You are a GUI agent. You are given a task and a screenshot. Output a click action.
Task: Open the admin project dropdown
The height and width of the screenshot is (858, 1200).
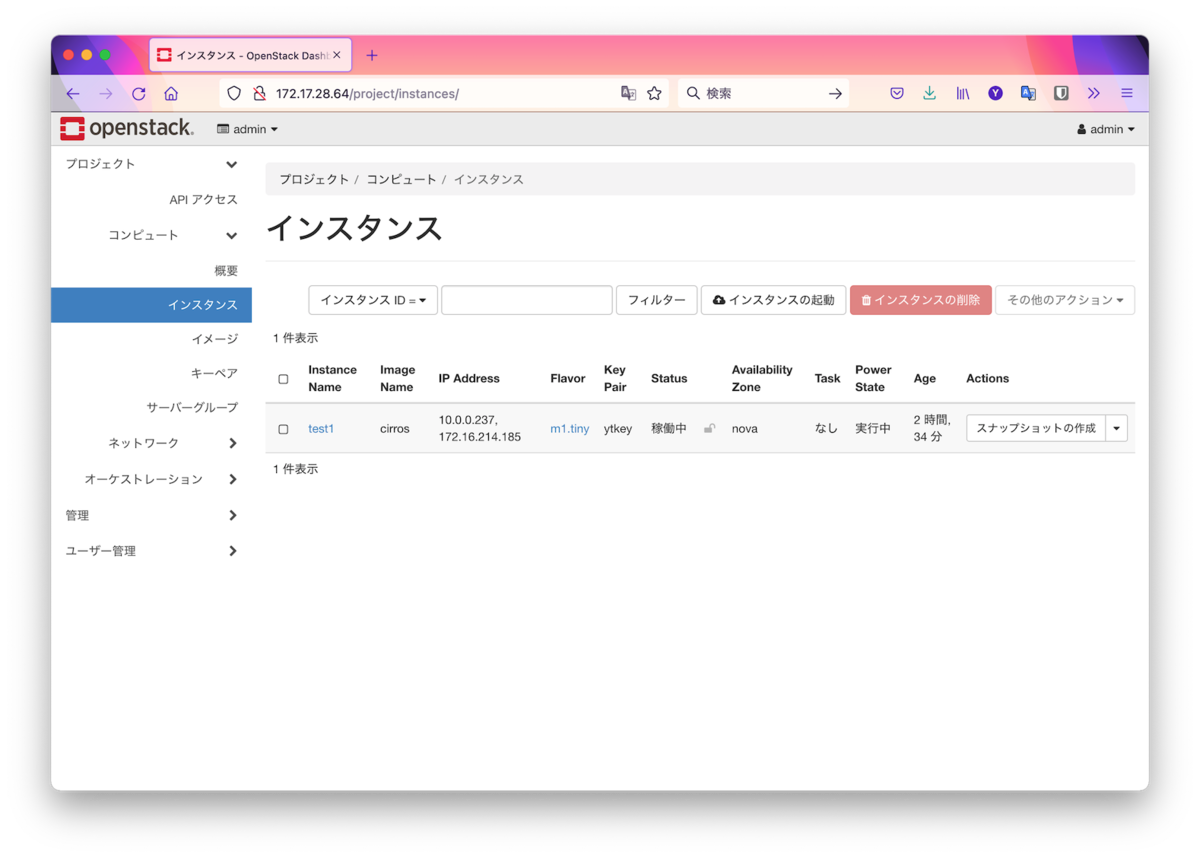pos(247,129)
